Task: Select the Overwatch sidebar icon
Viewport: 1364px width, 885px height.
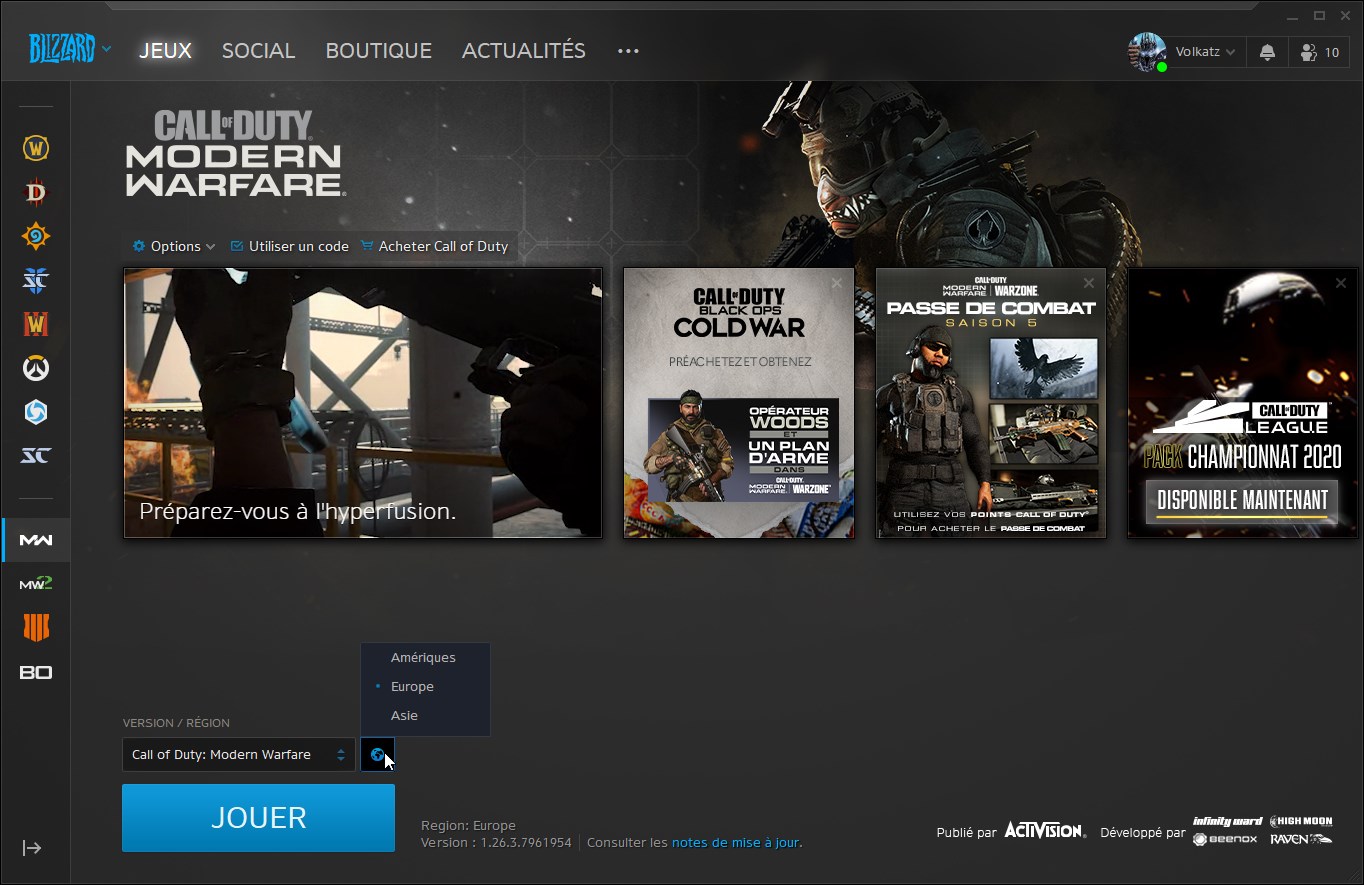Action: [x=35, y=367]
